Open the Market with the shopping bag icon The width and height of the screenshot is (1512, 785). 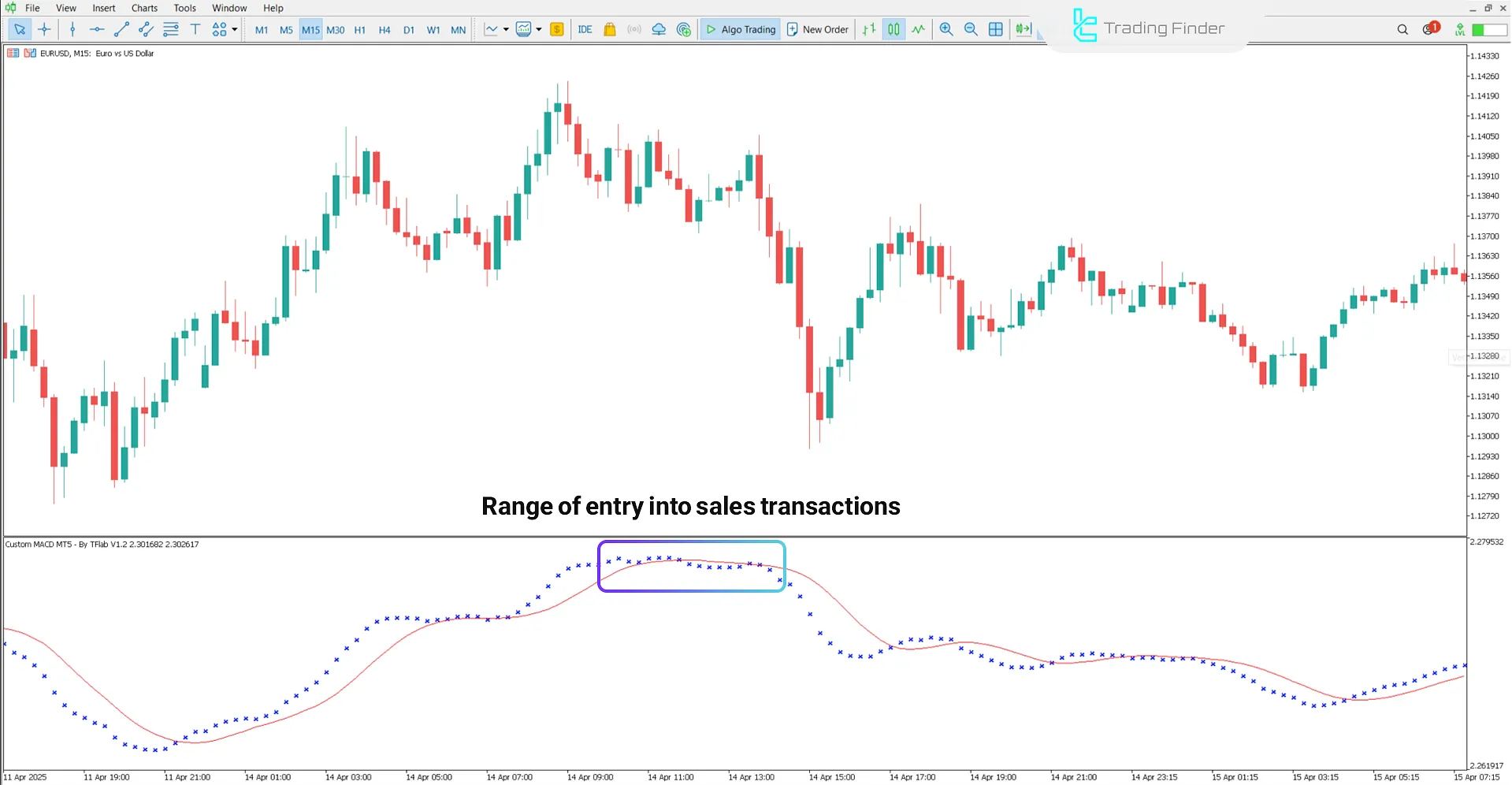[x=609, y=29]
